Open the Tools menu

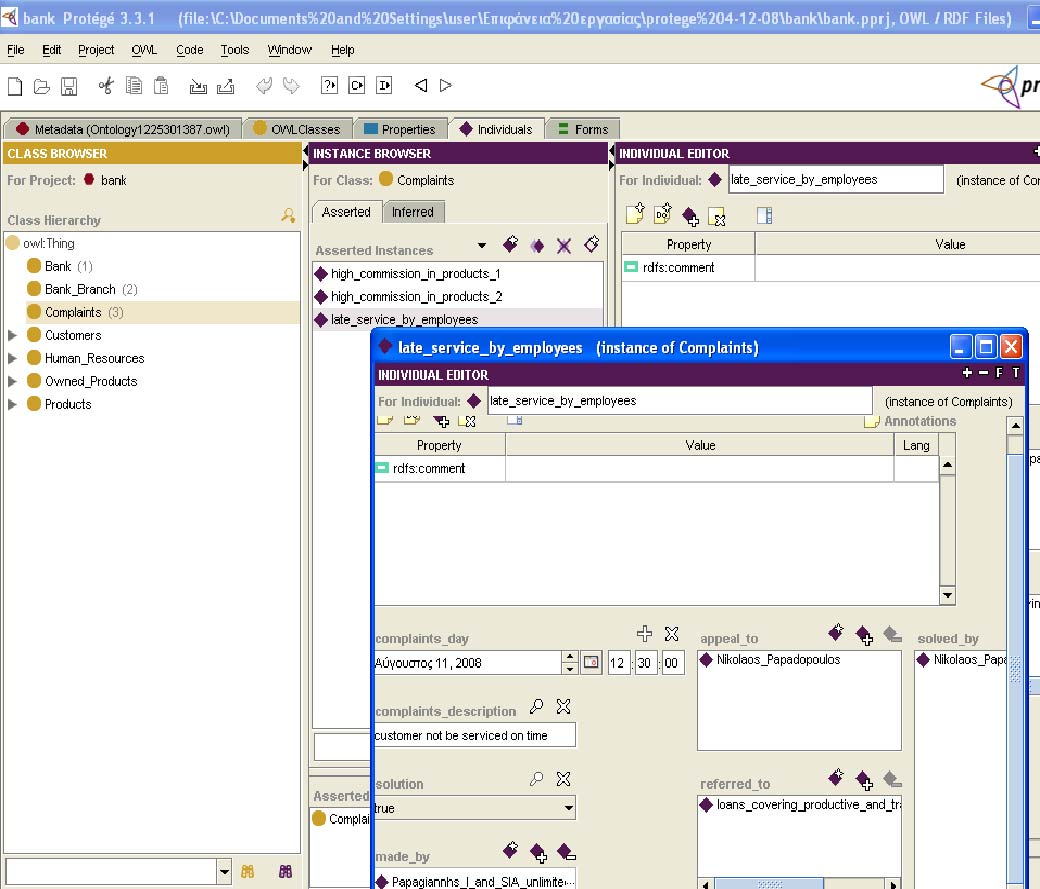click(x=235, y=50)
